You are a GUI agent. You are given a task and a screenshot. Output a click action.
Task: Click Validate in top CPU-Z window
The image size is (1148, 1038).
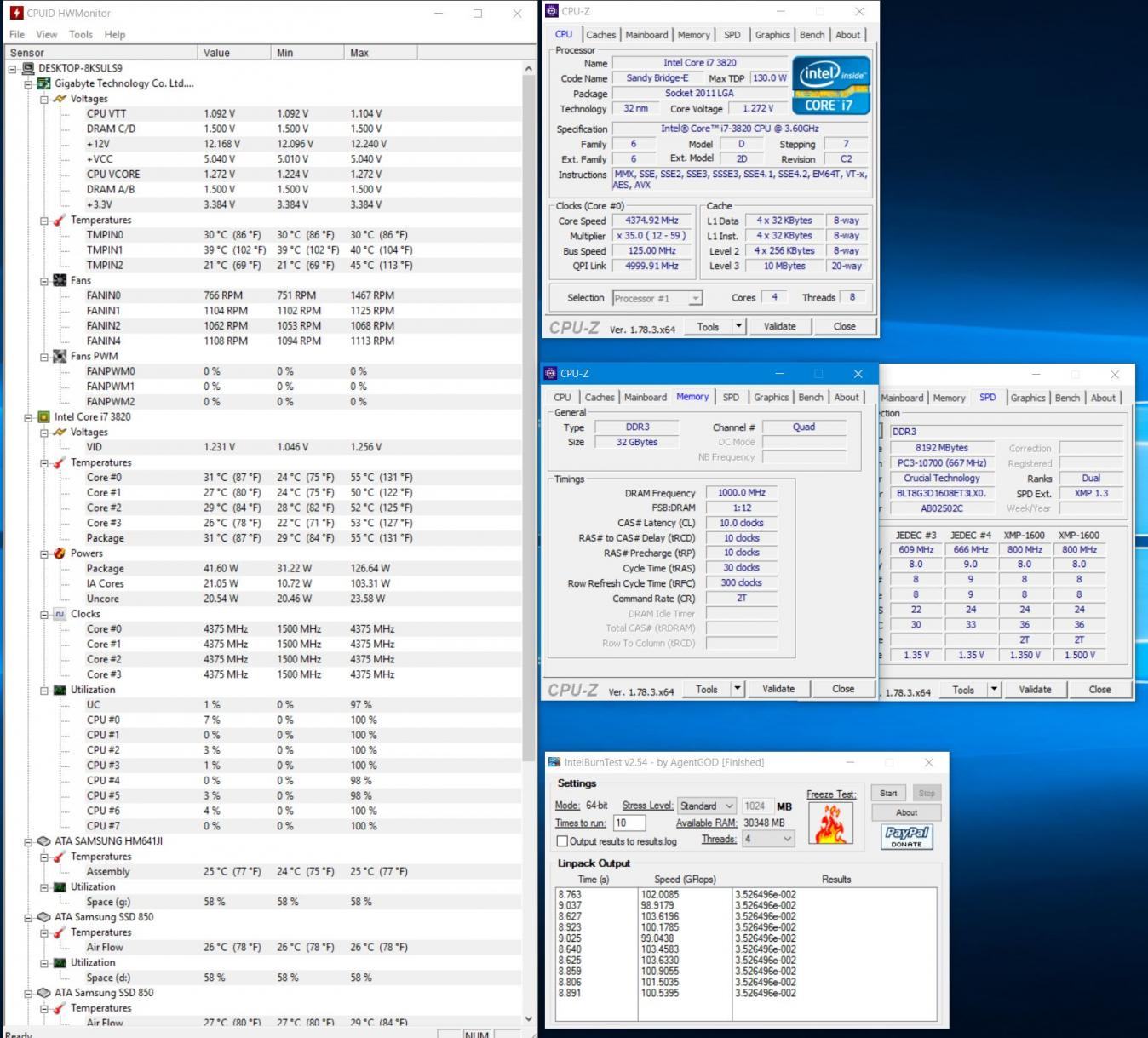pyautogui.click(x=779, y=326)
